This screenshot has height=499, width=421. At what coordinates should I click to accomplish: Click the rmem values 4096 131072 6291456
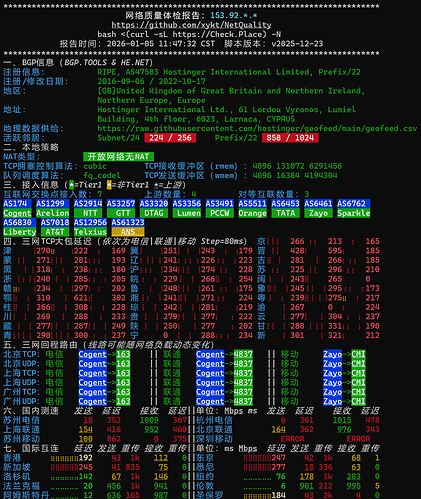[297, 166]
